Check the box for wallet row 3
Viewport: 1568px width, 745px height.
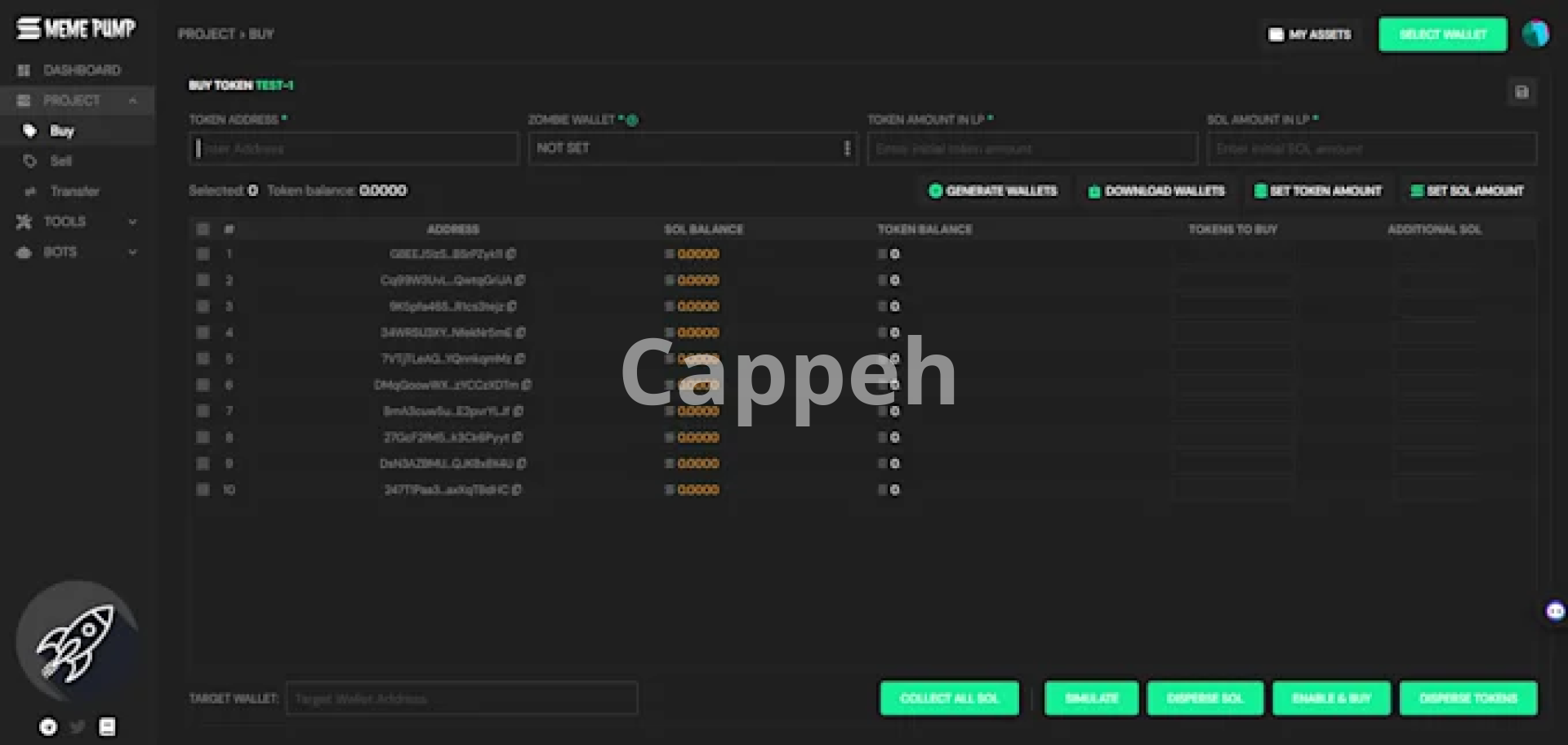tap(203, 306)
